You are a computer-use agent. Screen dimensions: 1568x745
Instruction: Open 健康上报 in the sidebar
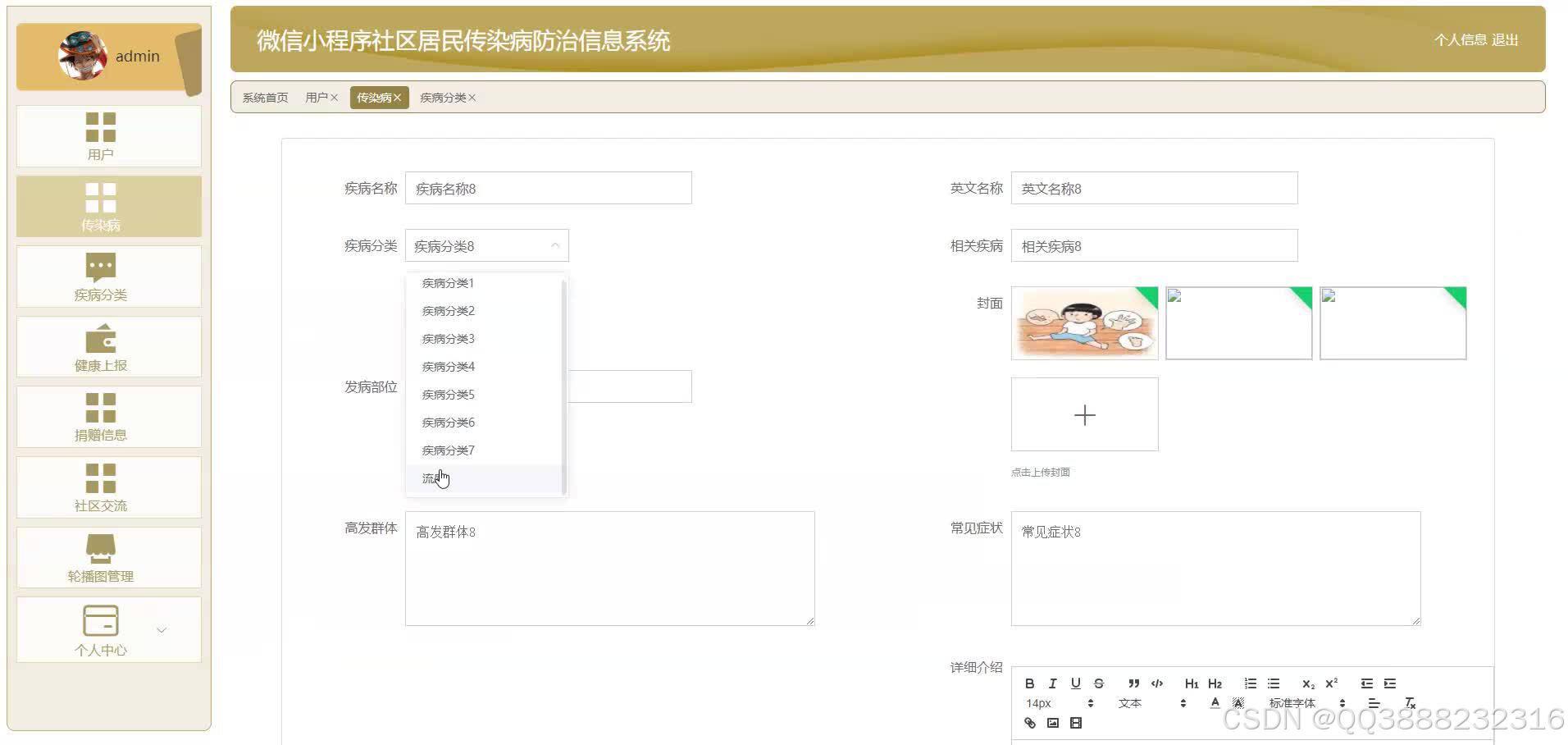[x=109, y=346]
